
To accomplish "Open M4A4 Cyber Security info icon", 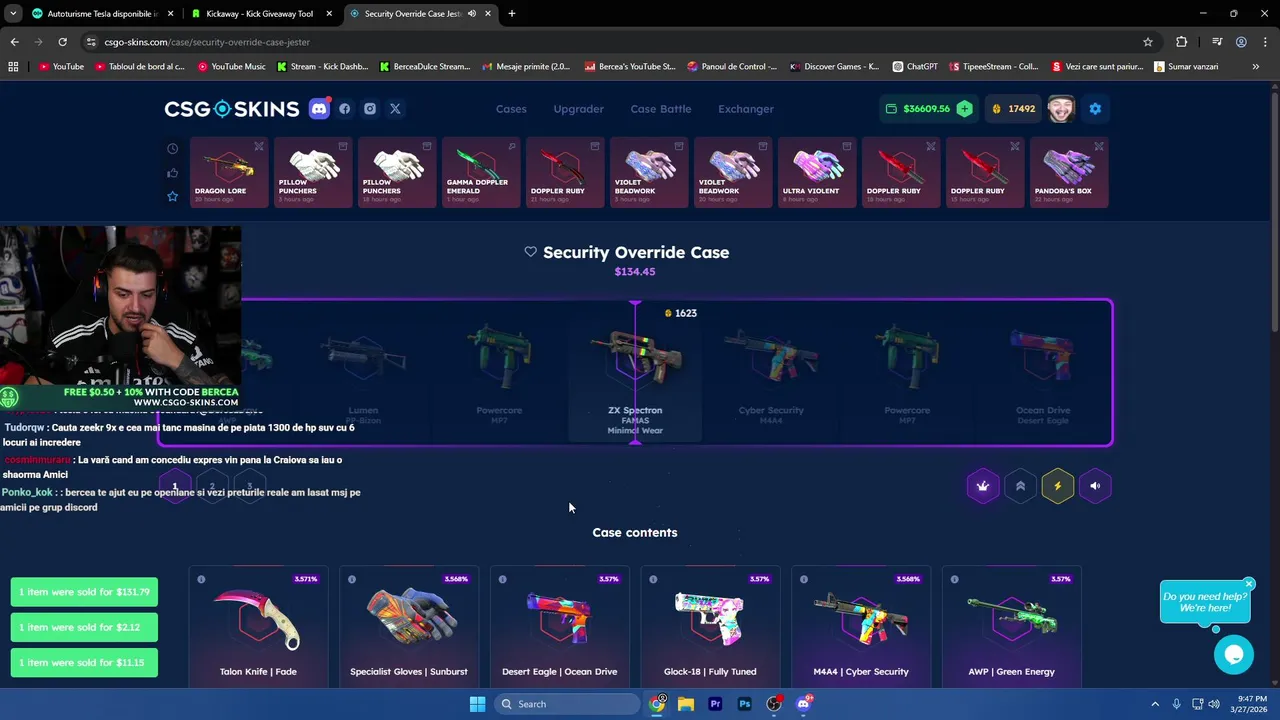I will pos(804,579).
